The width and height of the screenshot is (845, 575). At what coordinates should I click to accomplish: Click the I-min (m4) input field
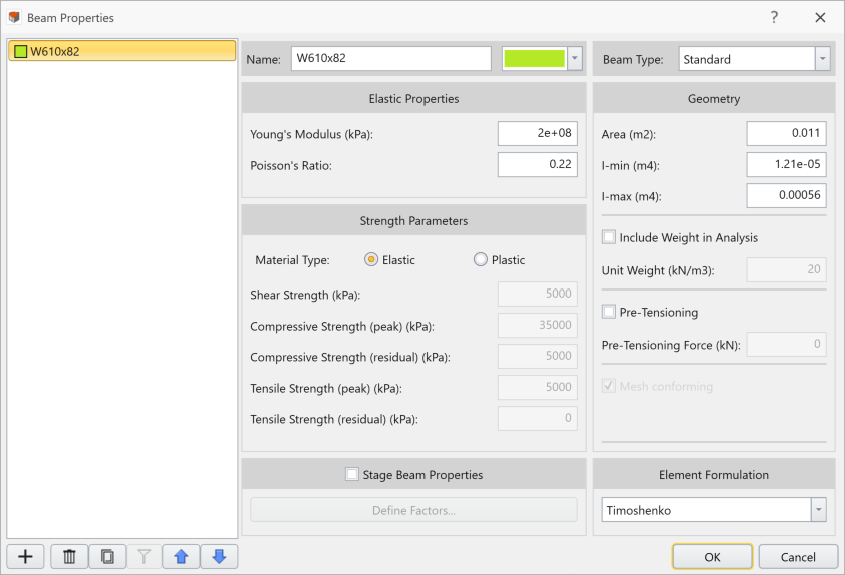786,164
